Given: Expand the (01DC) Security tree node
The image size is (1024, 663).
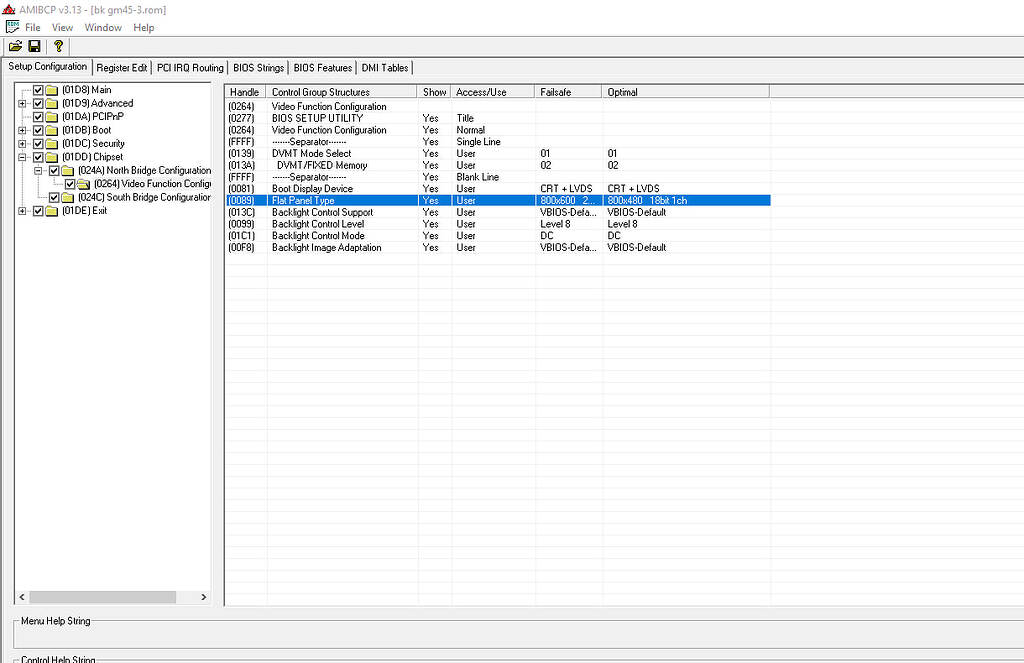Looking at the screenshot, I should [x=21, y=144].
